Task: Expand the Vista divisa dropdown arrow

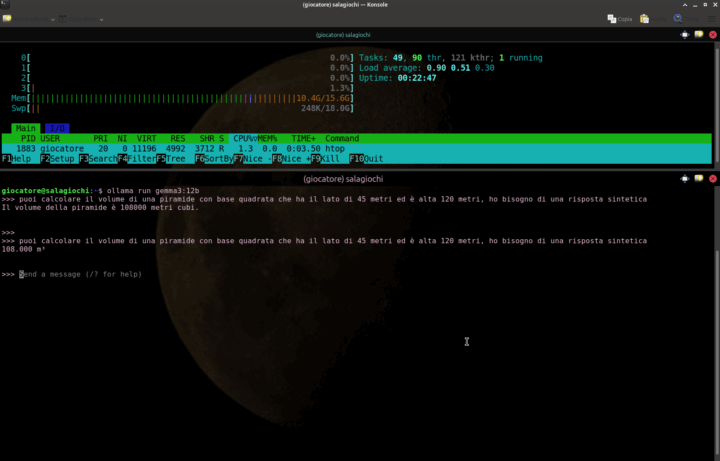Action: [100, 18]
